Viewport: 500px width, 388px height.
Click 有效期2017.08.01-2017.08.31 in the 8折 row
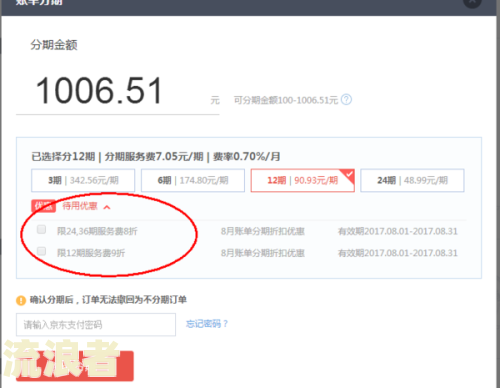pos(397,231)
